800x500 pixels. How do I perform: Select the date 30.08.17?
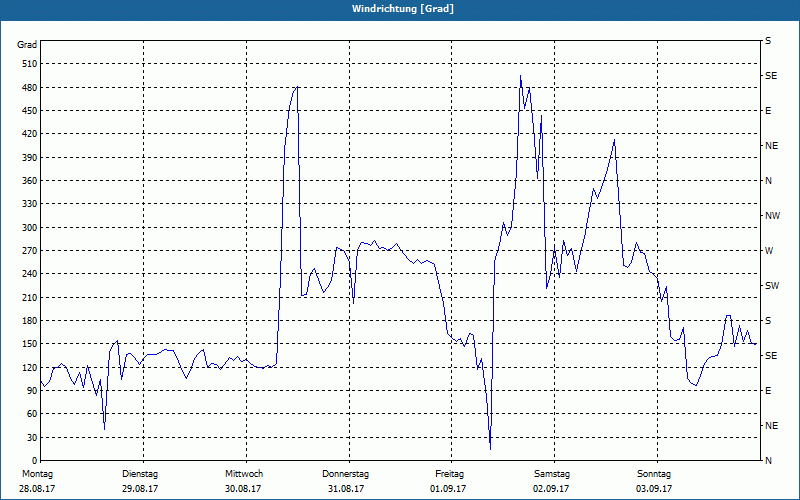[x=243, y=489]
